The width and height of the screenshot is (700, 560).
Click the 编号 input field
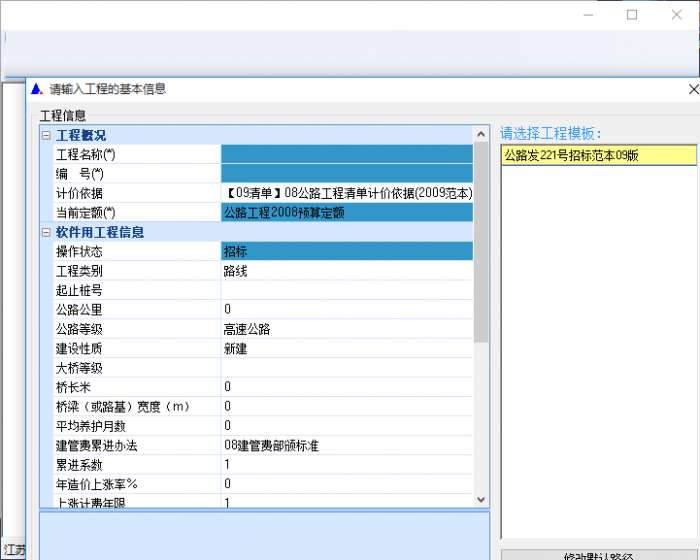pos(346,174)
